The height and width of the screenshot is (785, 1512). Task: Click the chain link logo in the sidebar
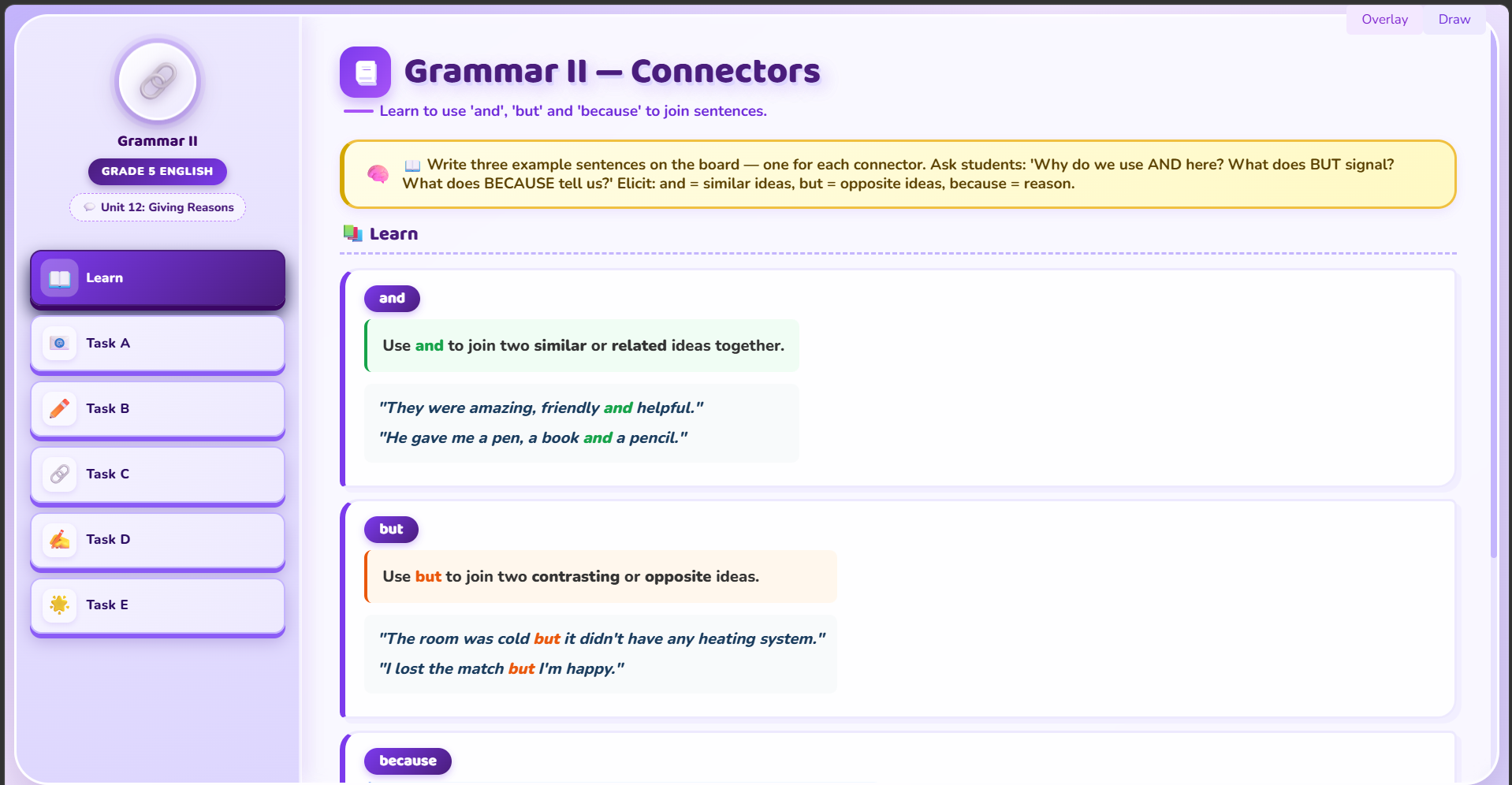[158, 82]
